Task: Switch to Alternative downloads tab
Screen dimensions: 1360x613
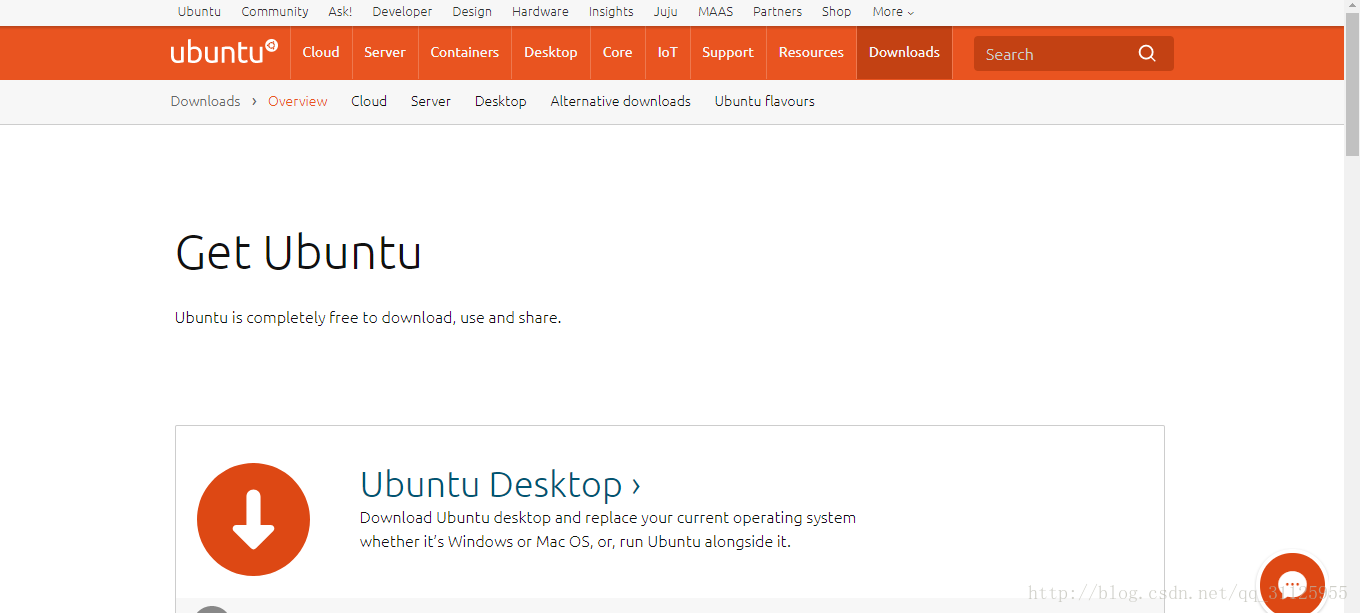Action: [620, 101]
